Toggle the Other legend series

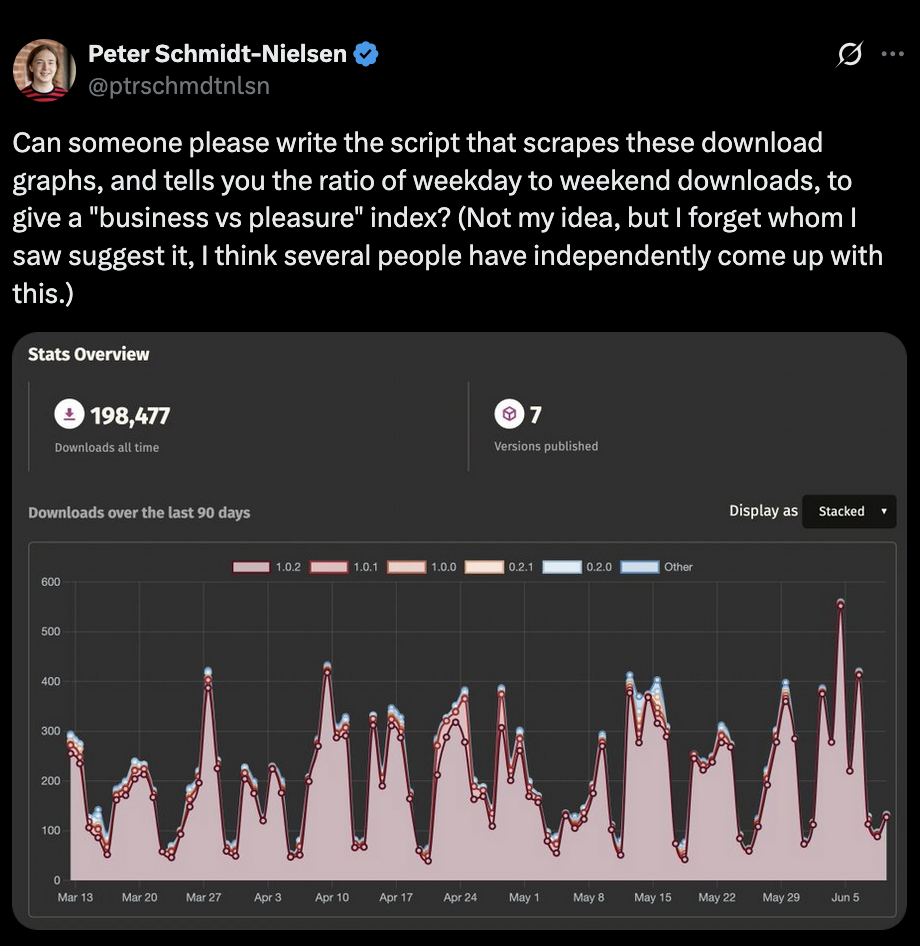coord(640,567)
